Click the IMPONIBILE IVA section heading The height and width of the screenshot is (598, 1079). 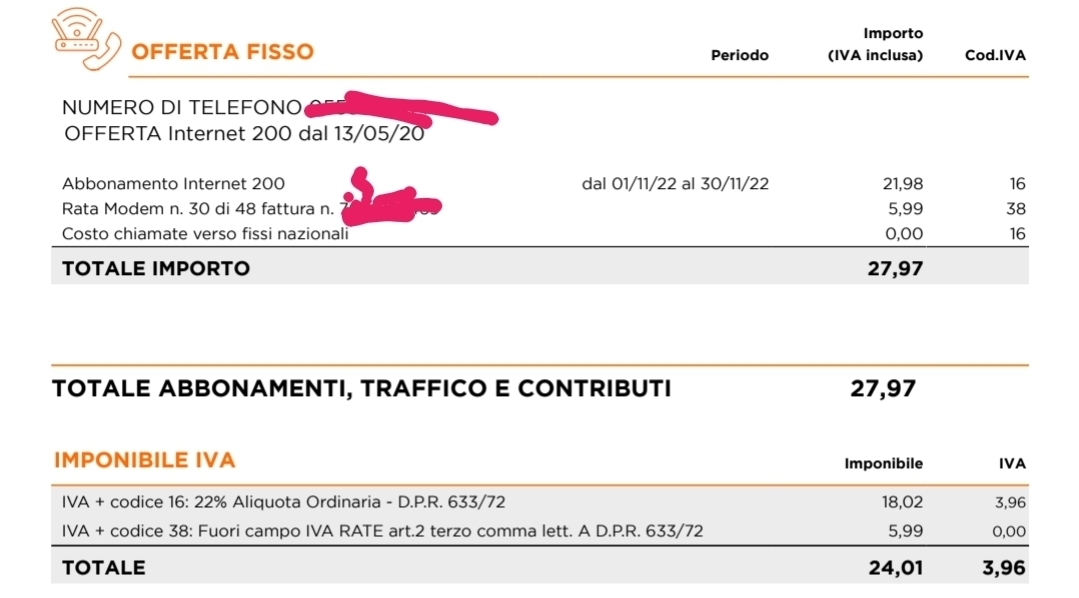coord(145,460)
